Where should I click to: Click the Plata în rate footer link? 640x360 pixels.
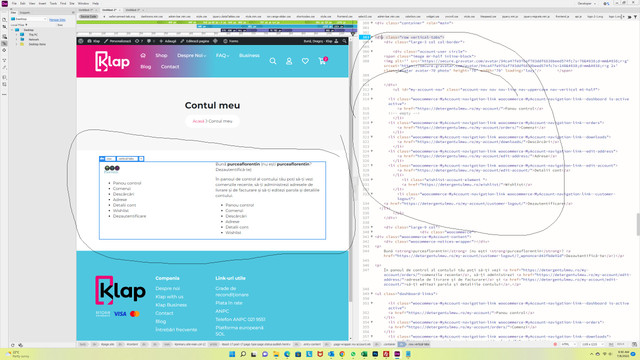(229, 303)
